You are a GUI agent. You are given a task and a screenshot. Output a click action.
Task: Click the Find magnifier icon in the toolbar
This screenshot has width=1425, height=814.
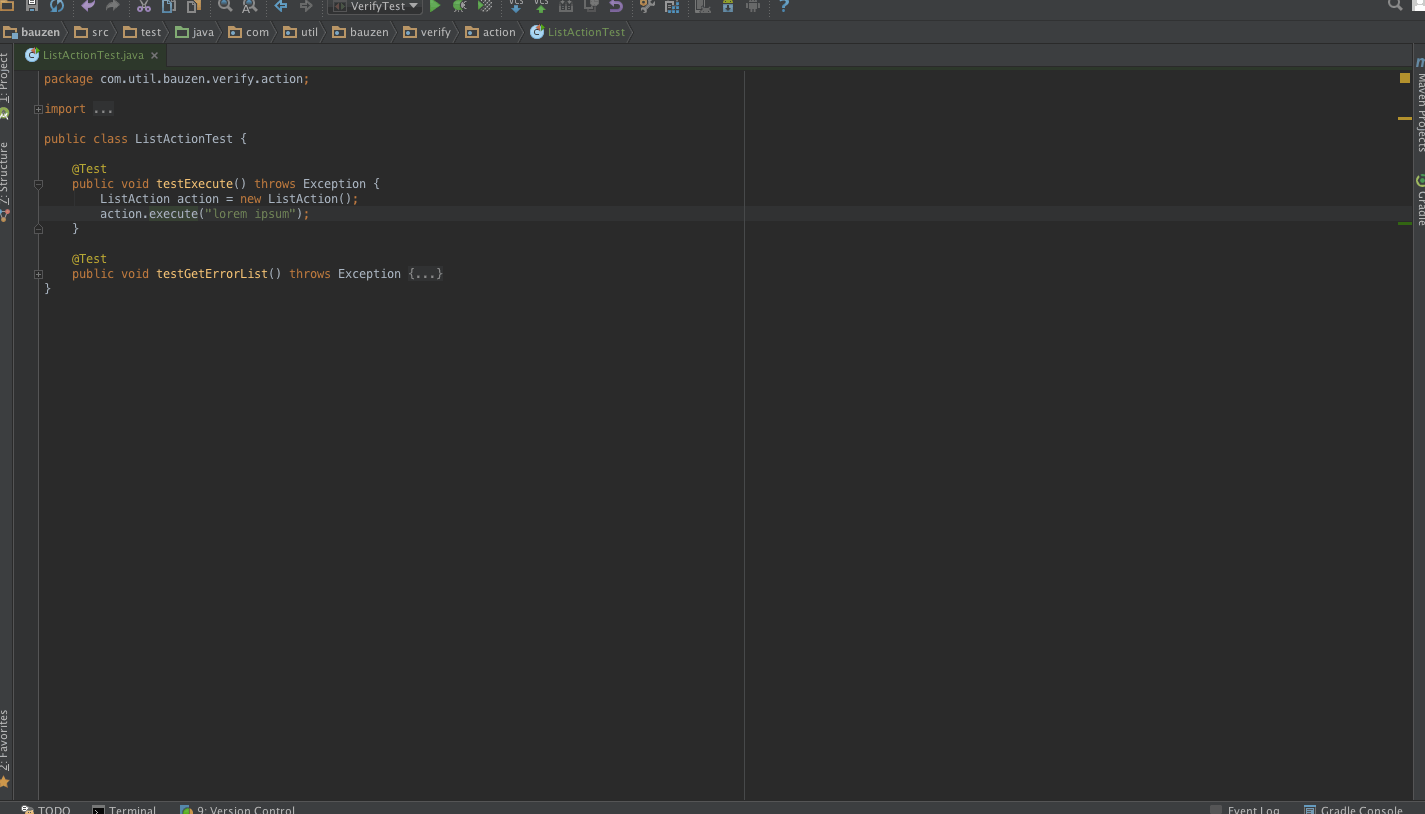pyautogui.click(x=225, y=6)
